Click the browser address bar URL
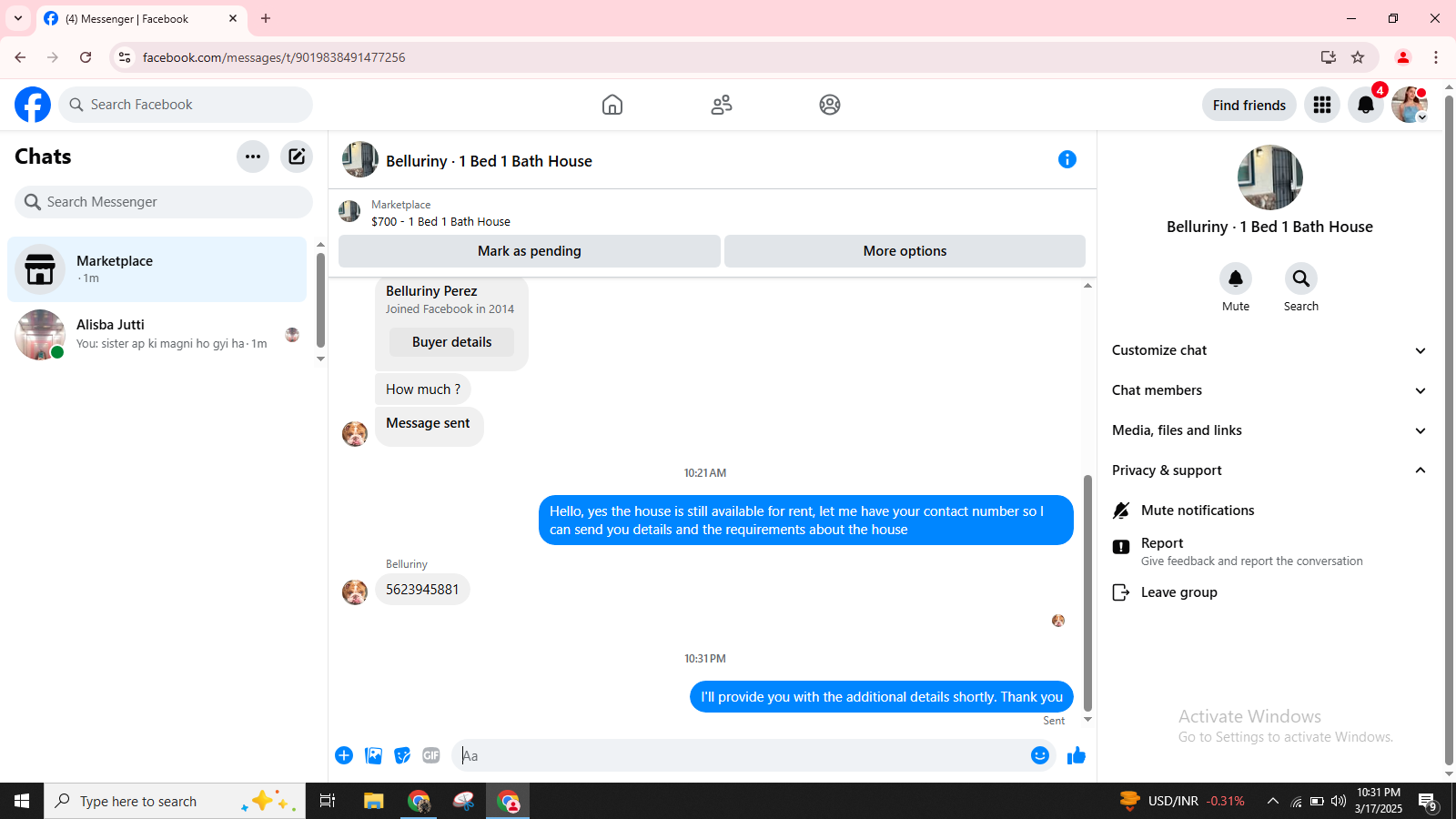 click(274, 57)
